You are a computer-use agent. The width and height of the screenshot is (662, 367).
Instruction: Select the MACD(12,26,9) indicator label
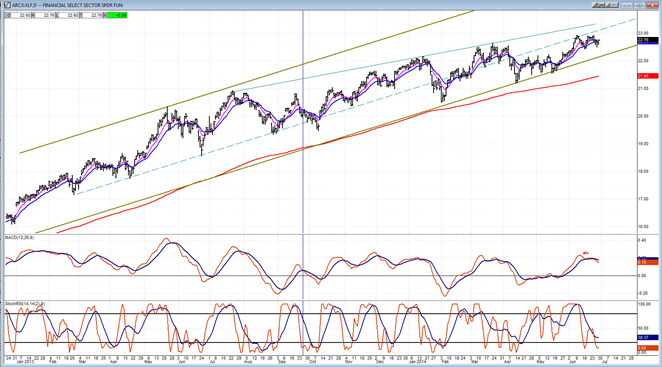(19, 238)
